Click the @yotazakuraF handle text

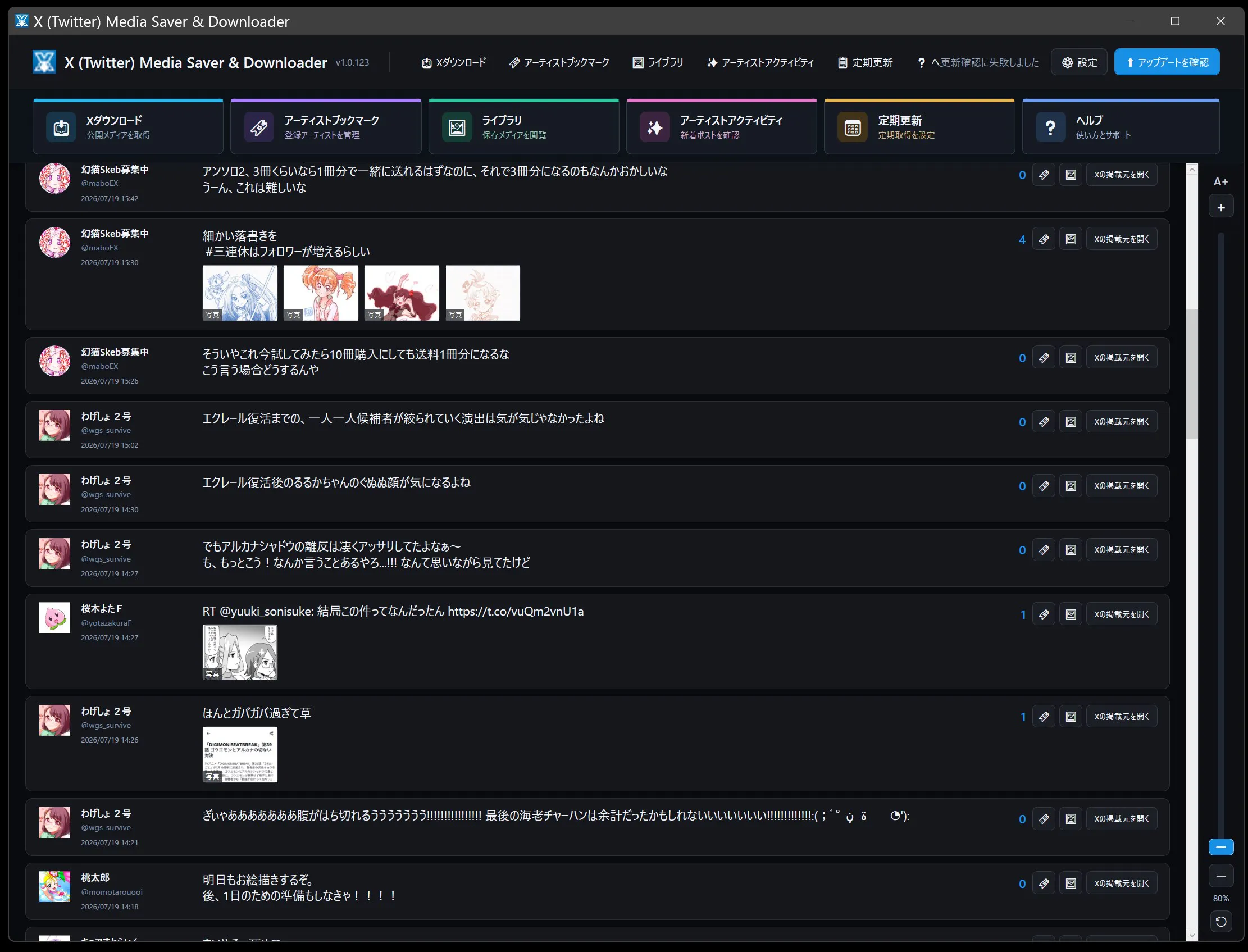[106, 623]
